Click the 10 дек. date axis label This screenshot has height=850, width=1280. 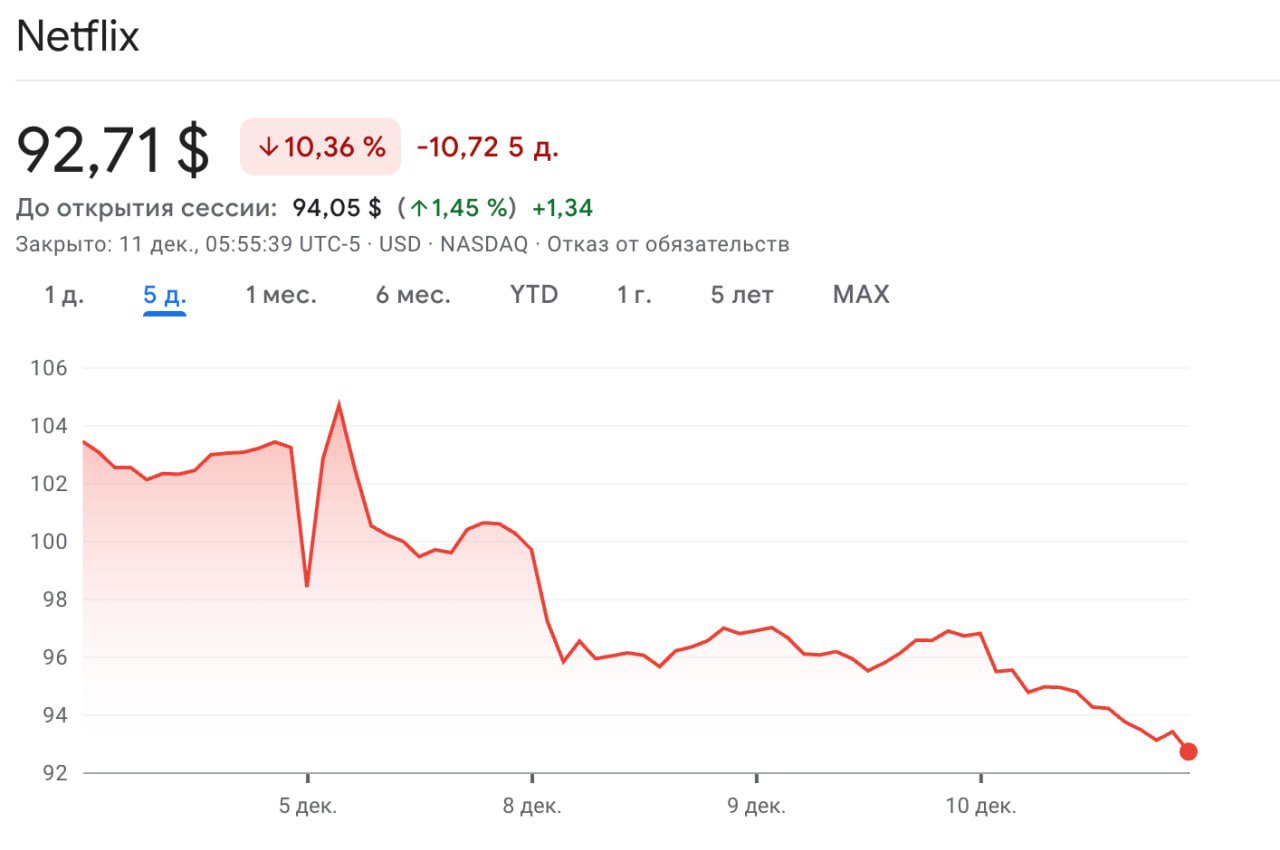tap(981, 807)
